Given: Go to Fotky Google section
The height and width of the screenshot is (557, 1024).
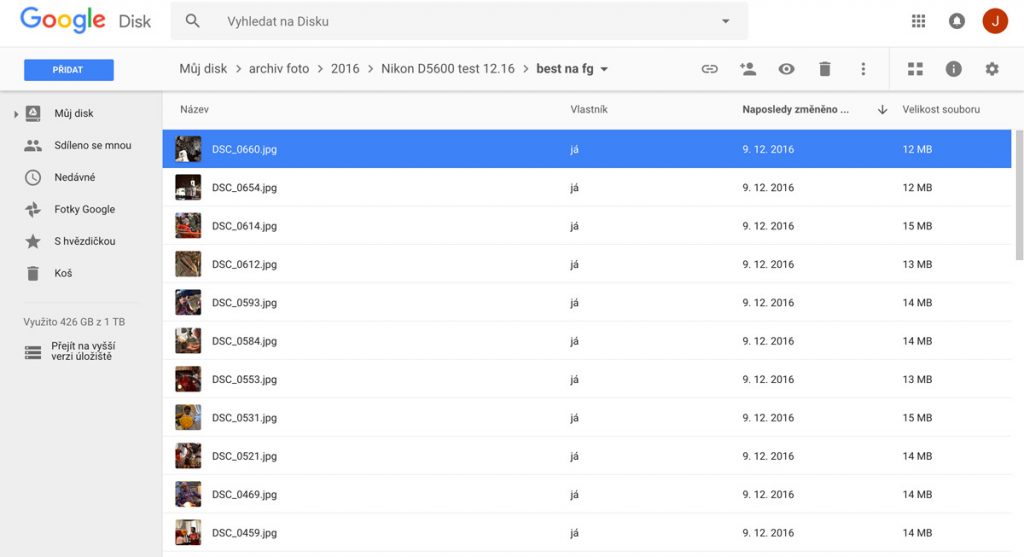Looking at the screenshot, I should pyautogui.click(x=84, y=209).
